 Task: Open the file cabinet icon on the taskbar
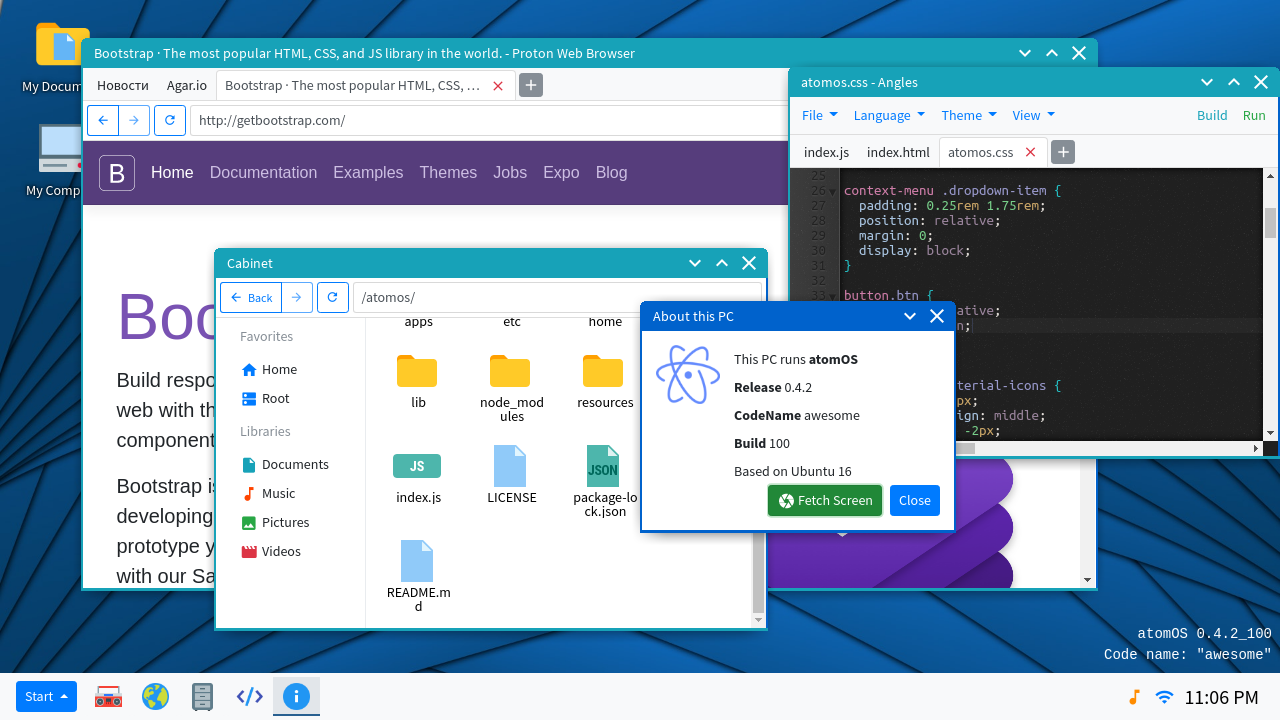[x=202, y=696]
